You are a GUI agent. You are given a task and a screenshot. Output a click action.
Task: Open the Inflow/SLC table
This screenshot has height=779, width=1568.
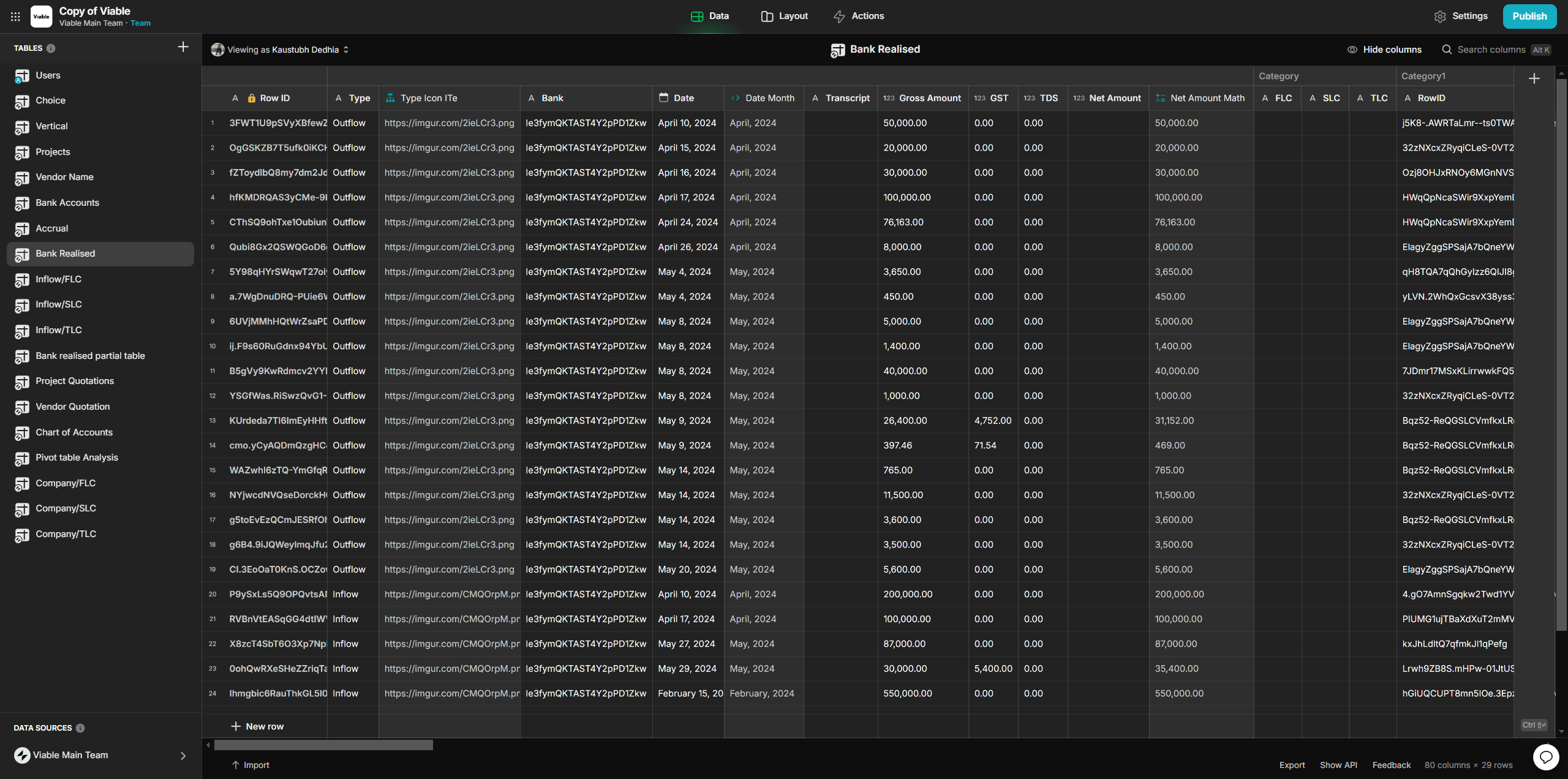(100, 304)
